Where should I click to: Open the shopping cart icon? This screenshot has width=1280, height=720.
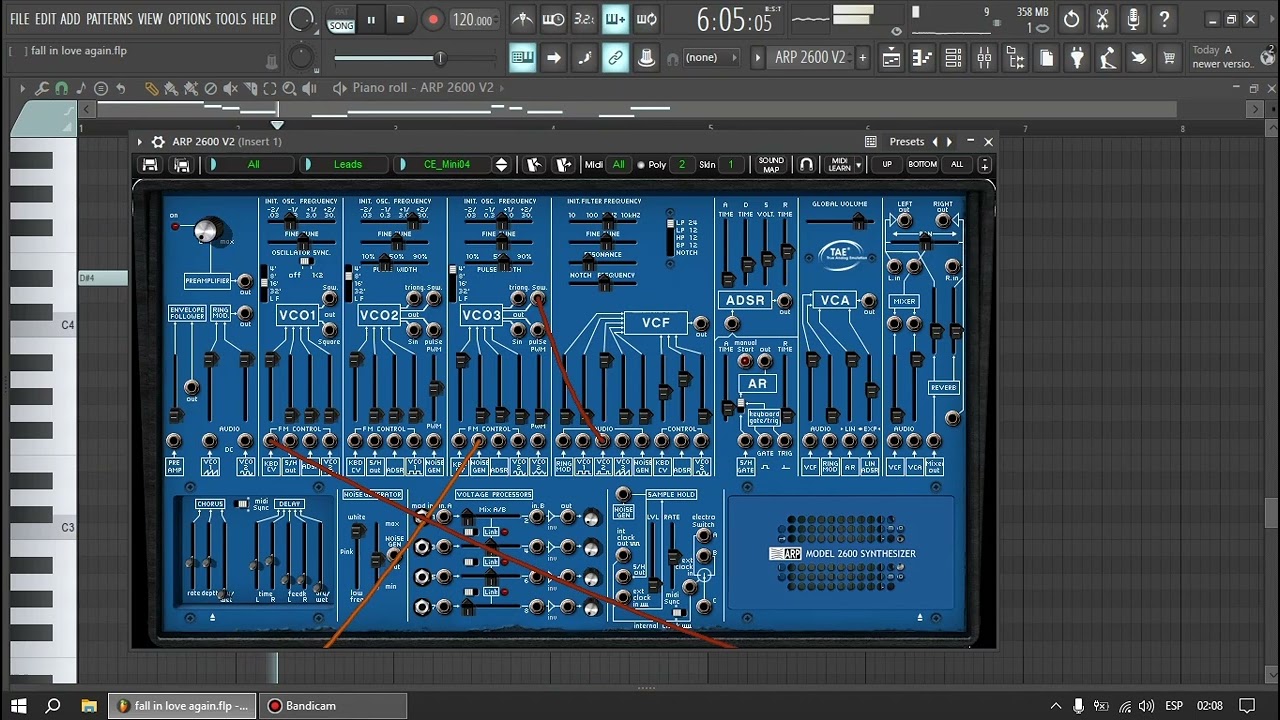click(1169, 58)
